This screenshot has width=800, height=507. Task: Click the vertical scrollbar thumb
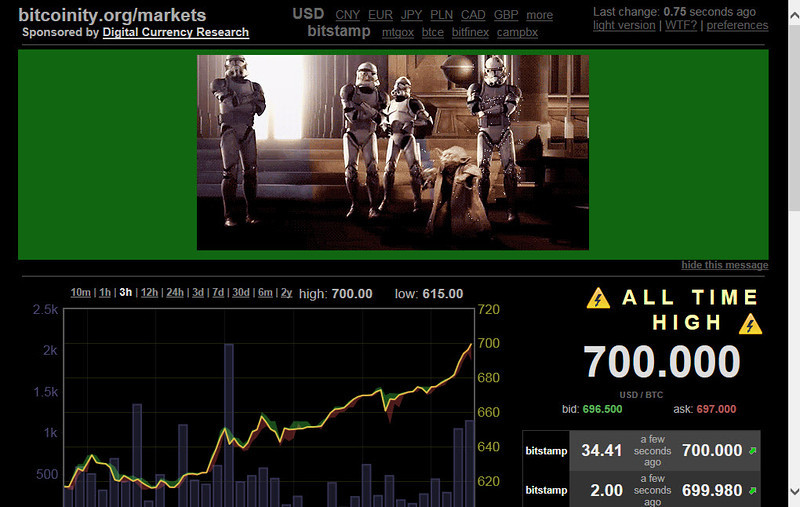tap(794, 116)
